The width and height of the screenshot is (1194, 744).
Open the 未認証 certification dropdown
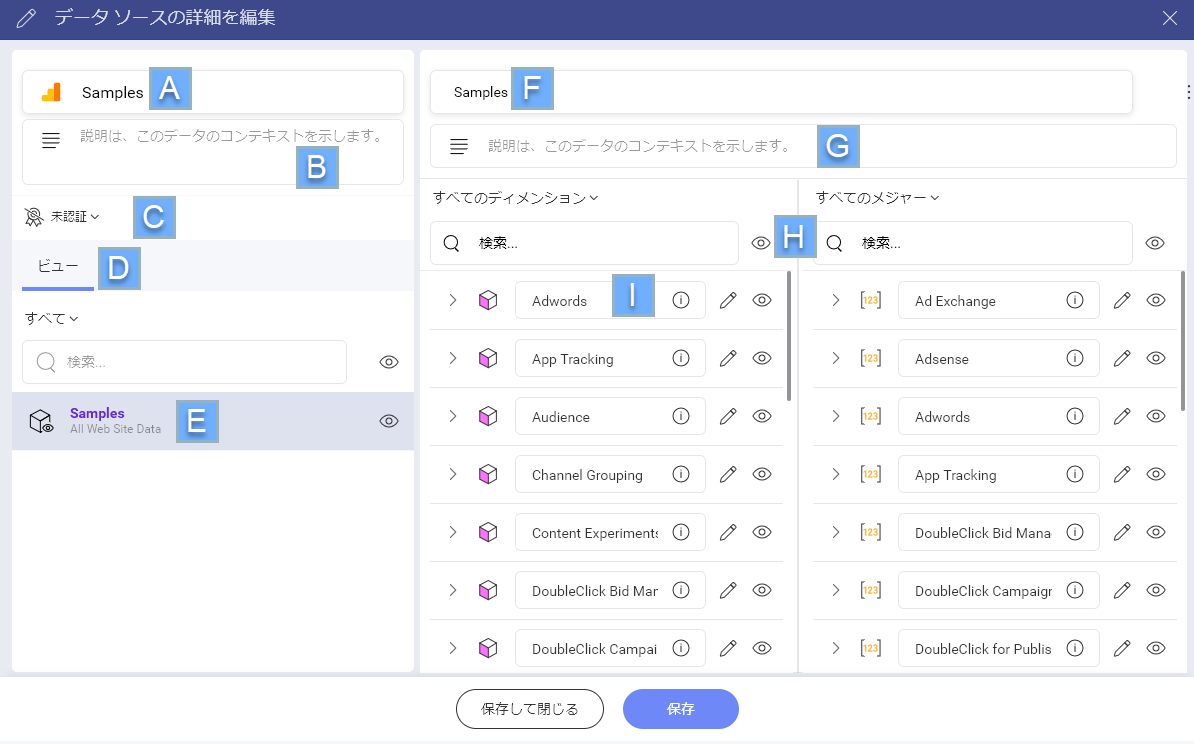tap(62, 217)
